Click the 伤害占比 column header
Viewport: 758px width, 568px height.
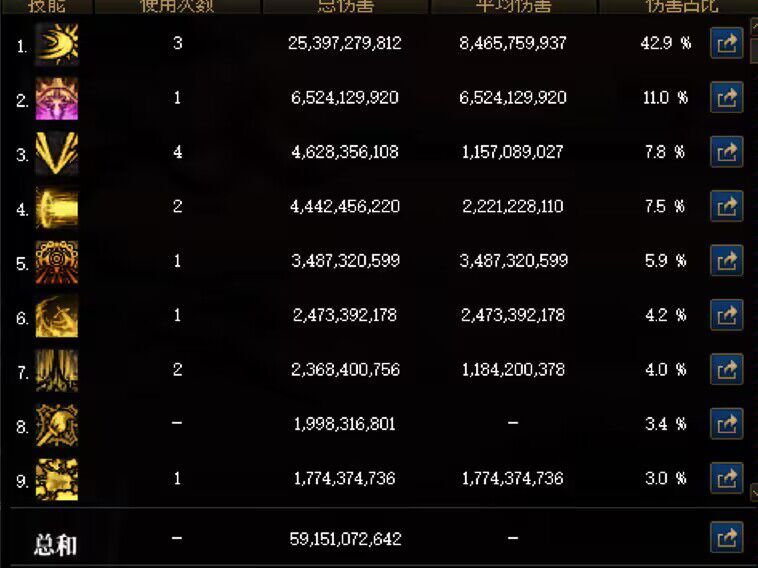click(x=682, y=6)
